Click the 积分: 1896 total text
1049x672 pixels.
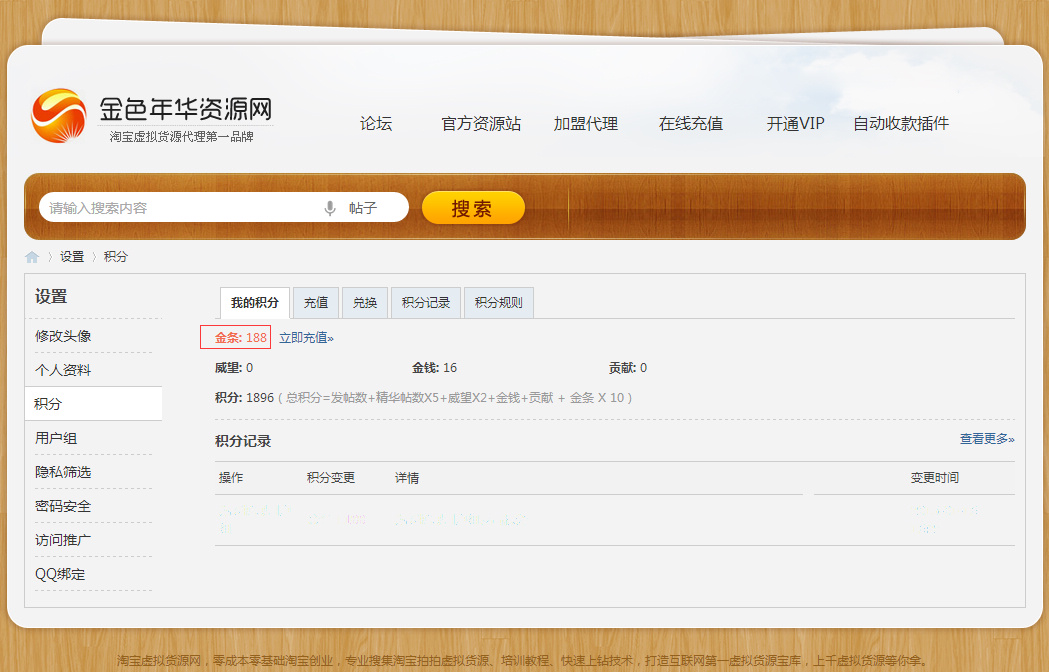point(244,398)
